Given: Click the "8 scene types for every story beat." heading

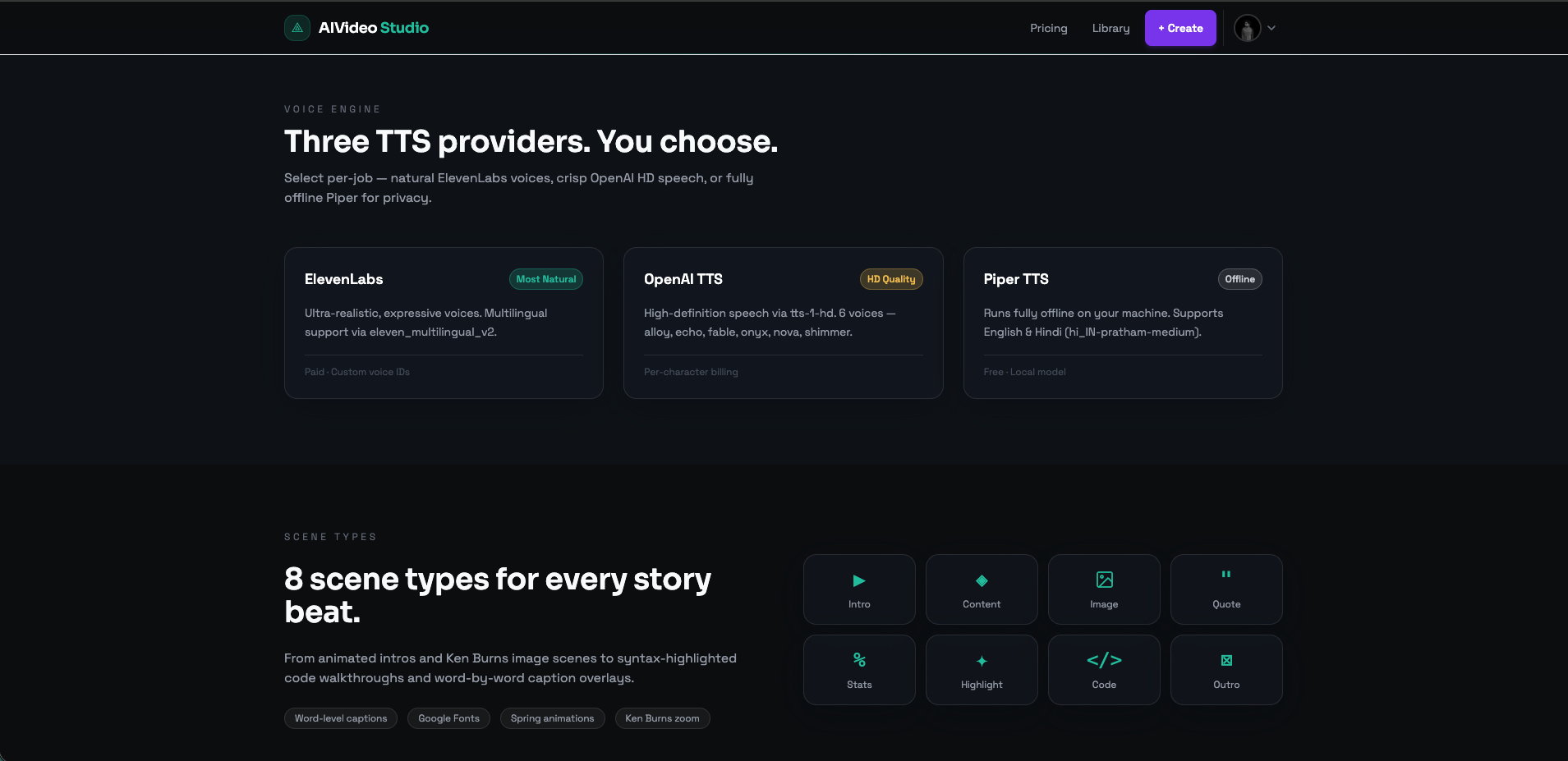Looking at the screenshot, I should pos(498,595).
